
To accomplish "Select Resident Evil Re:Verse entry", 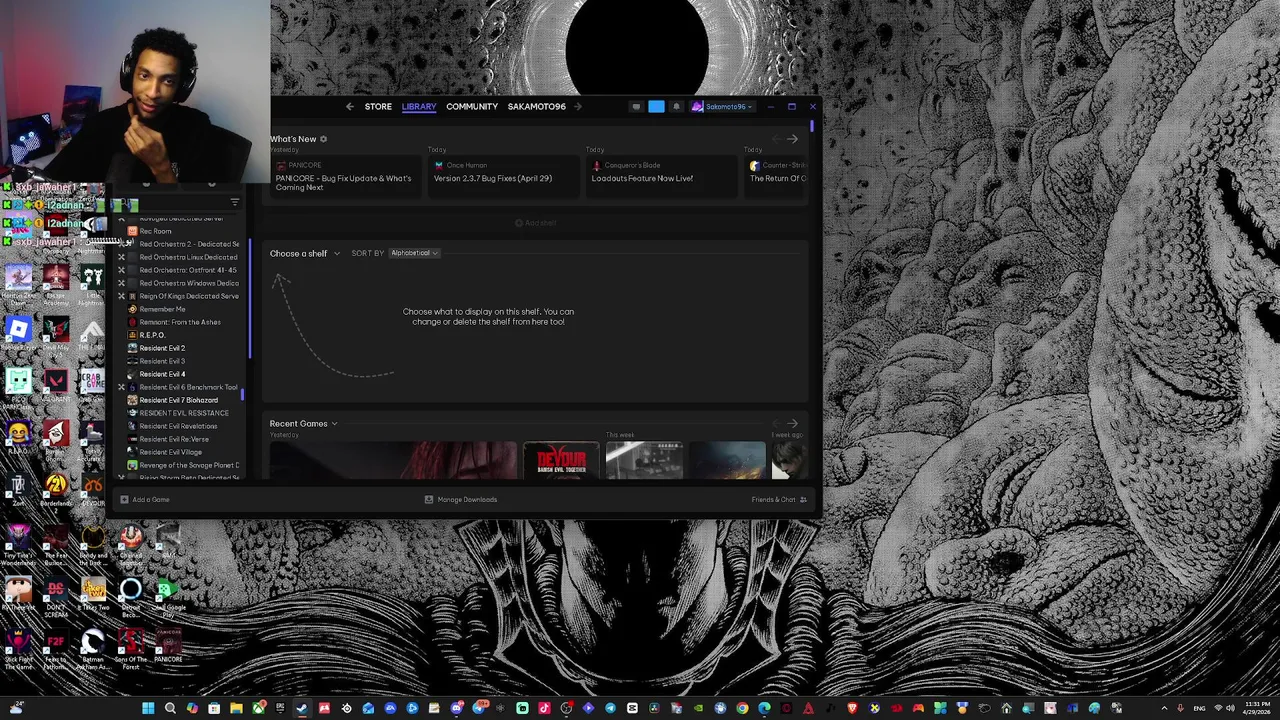I will [x=174, y=439].
